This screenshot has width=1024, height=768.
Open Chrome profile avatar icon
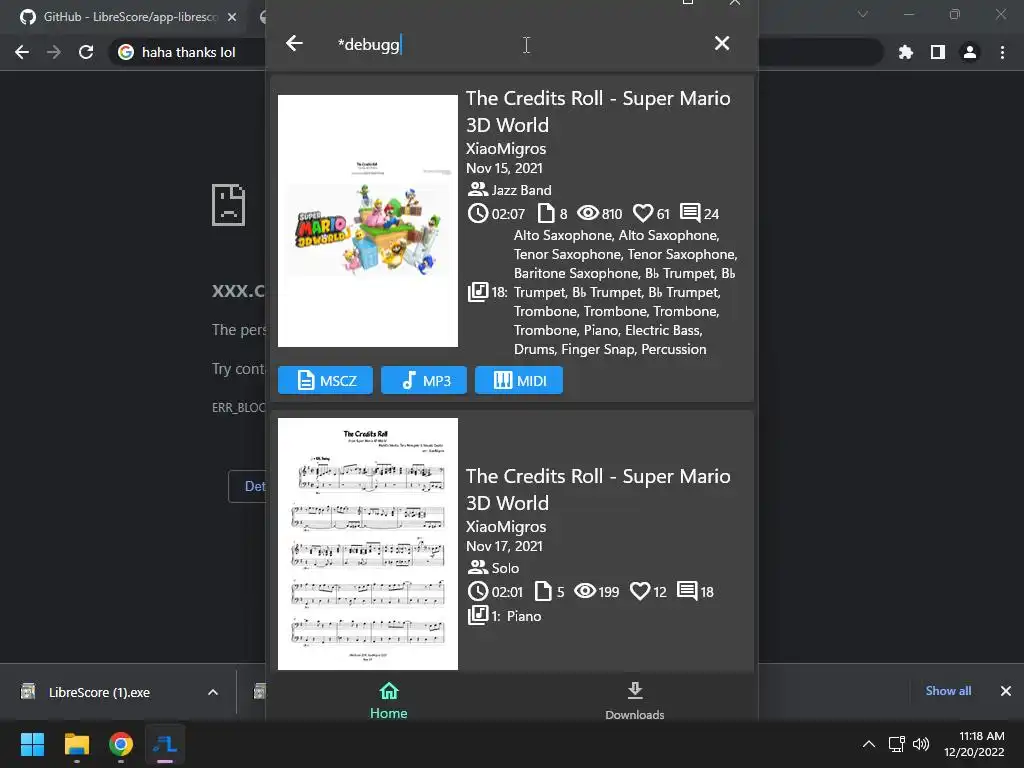[970, 52]
